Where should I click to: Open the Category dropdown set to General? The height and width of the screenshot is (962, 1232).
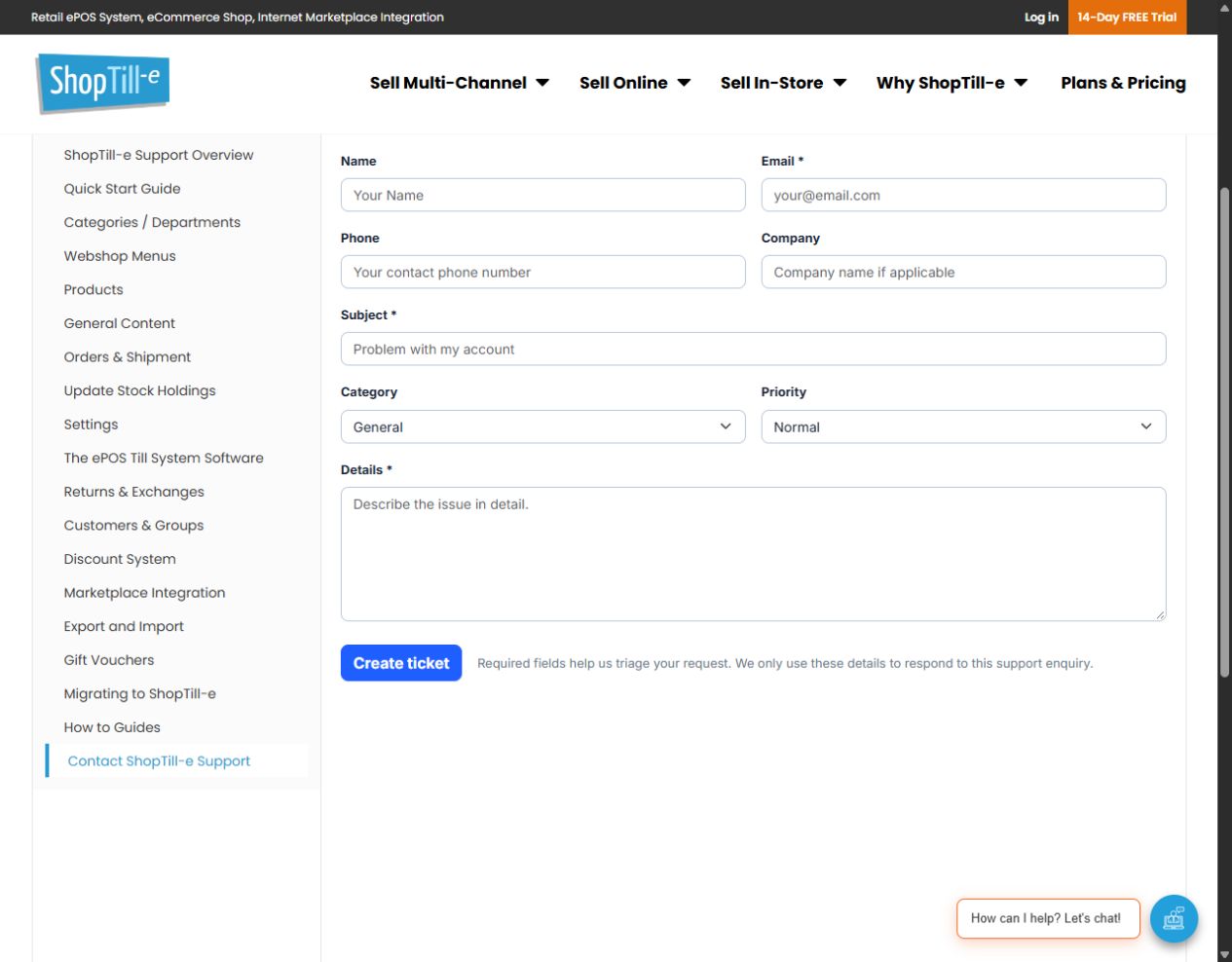[x=542, y=426]
